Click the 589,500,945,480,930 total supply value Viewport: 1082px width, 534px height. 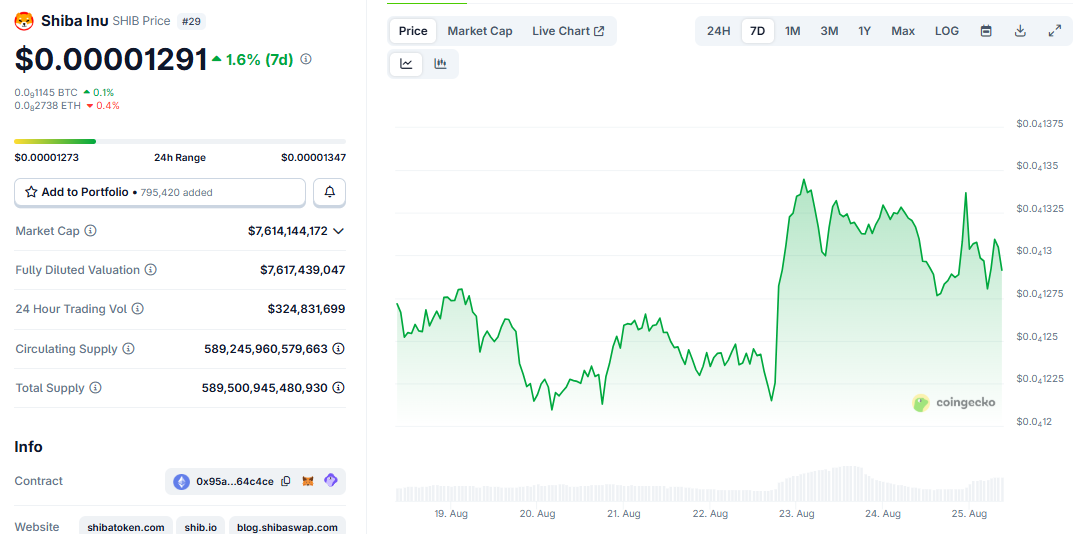264,388
